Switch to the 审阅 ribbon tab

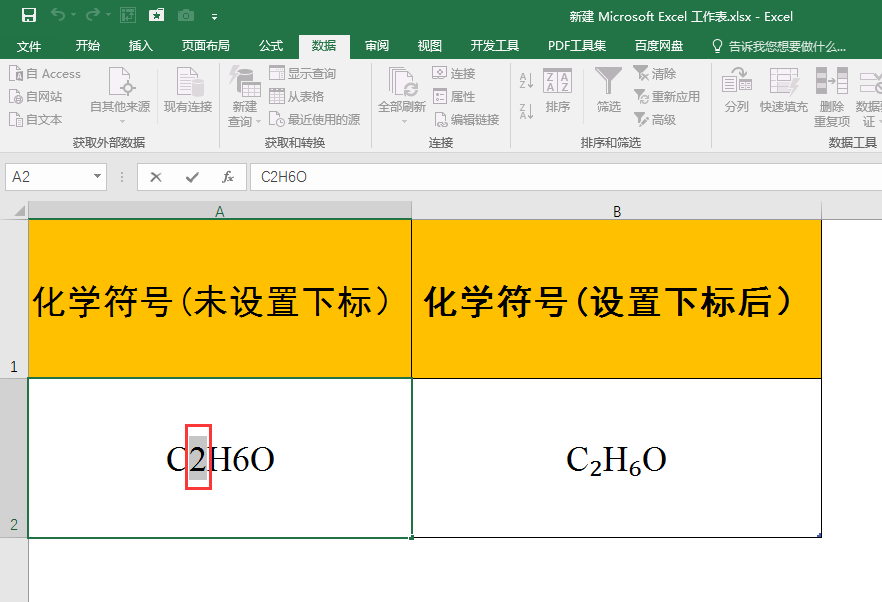coord(377,46)
